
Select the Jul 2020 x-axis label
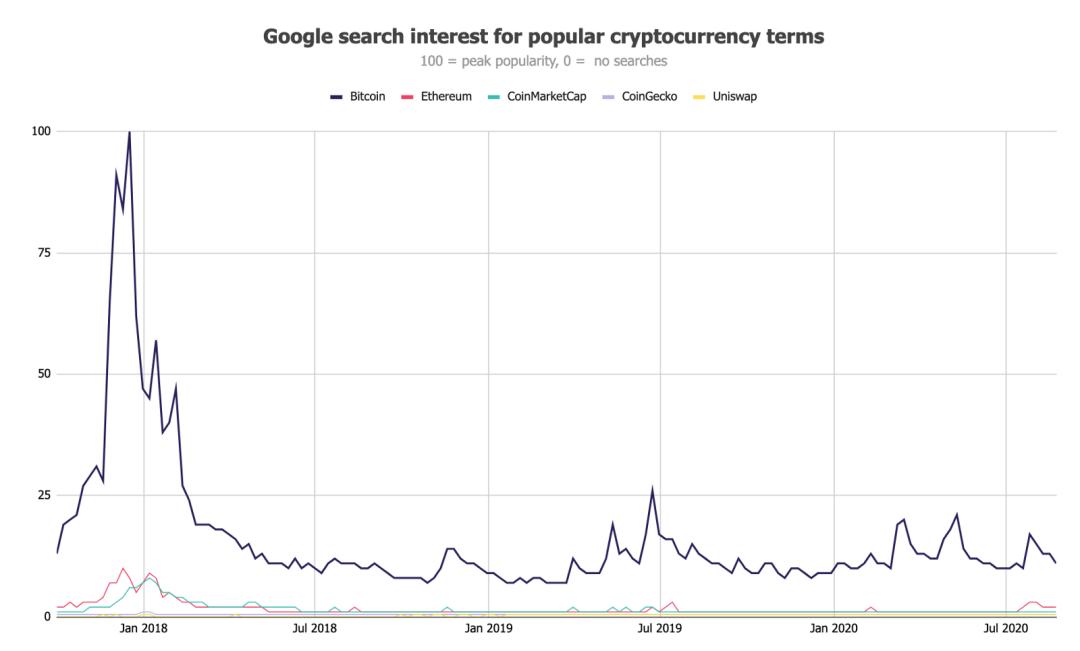point(1006,628)
